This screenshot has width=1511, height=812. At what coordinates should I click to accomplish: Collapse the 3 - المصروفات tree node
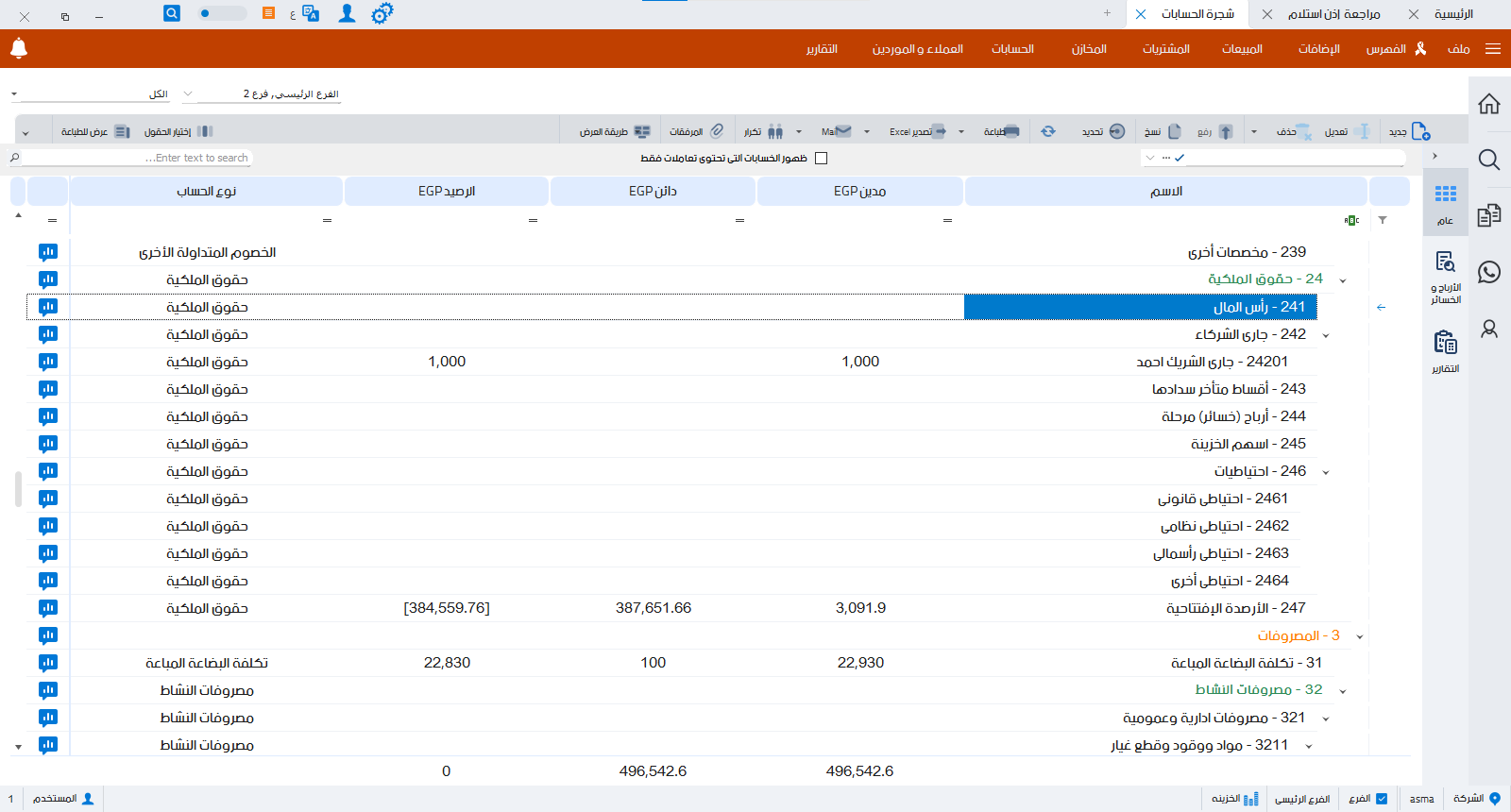pyautogui.click(x=1359, y=636)
